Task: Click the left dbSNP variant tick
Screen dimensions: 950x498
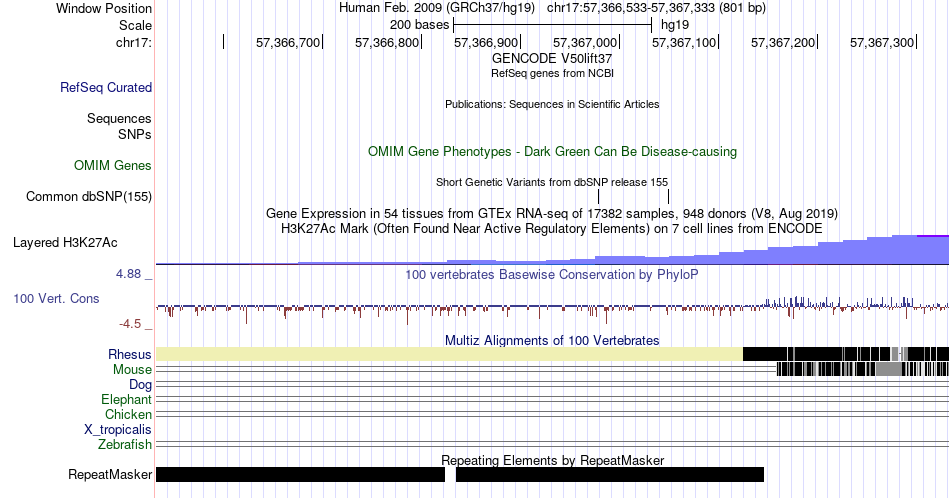Action: click(599, 196)
